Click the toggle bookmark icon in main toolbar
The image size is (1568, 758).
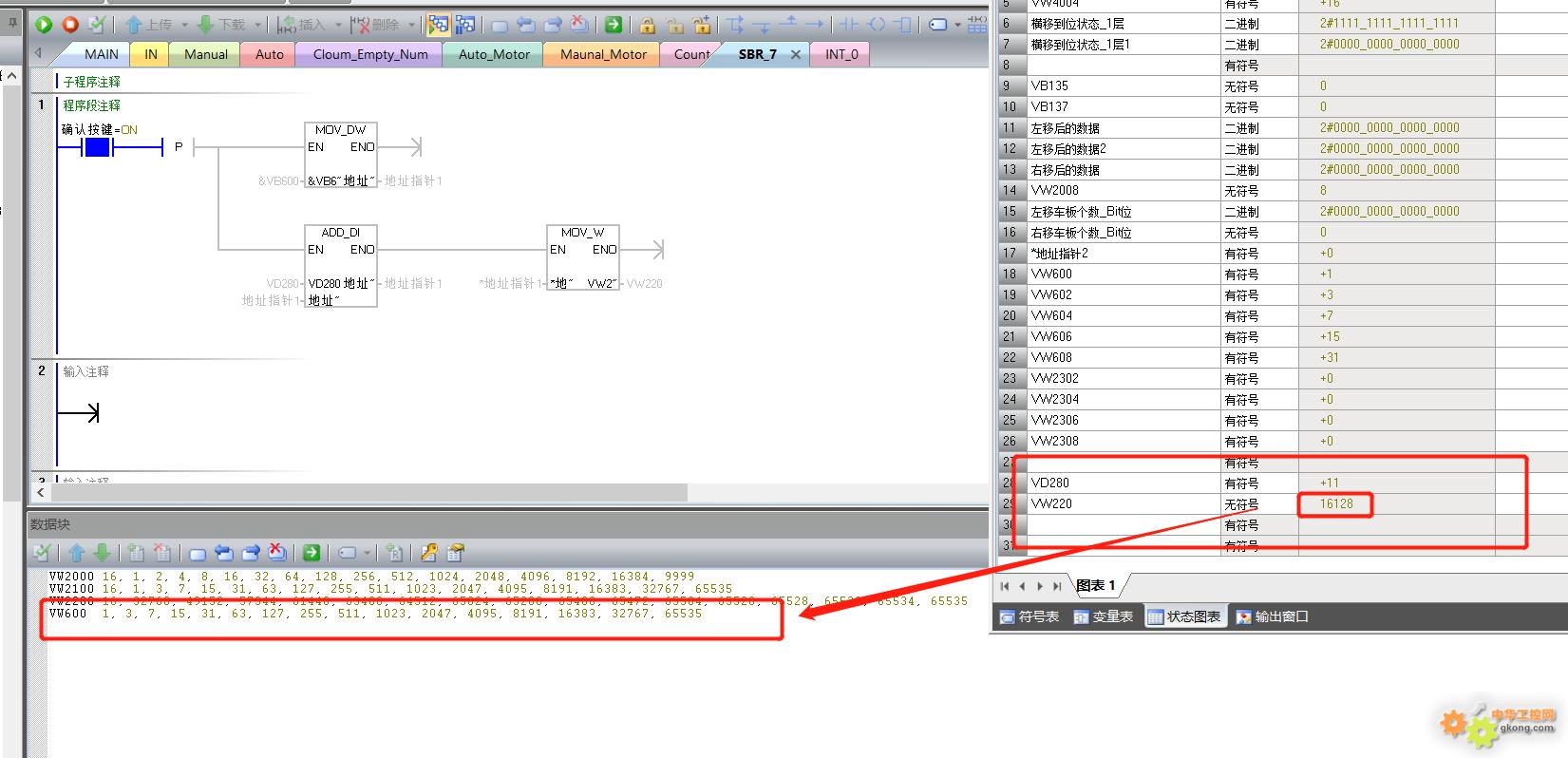(500, 26)
